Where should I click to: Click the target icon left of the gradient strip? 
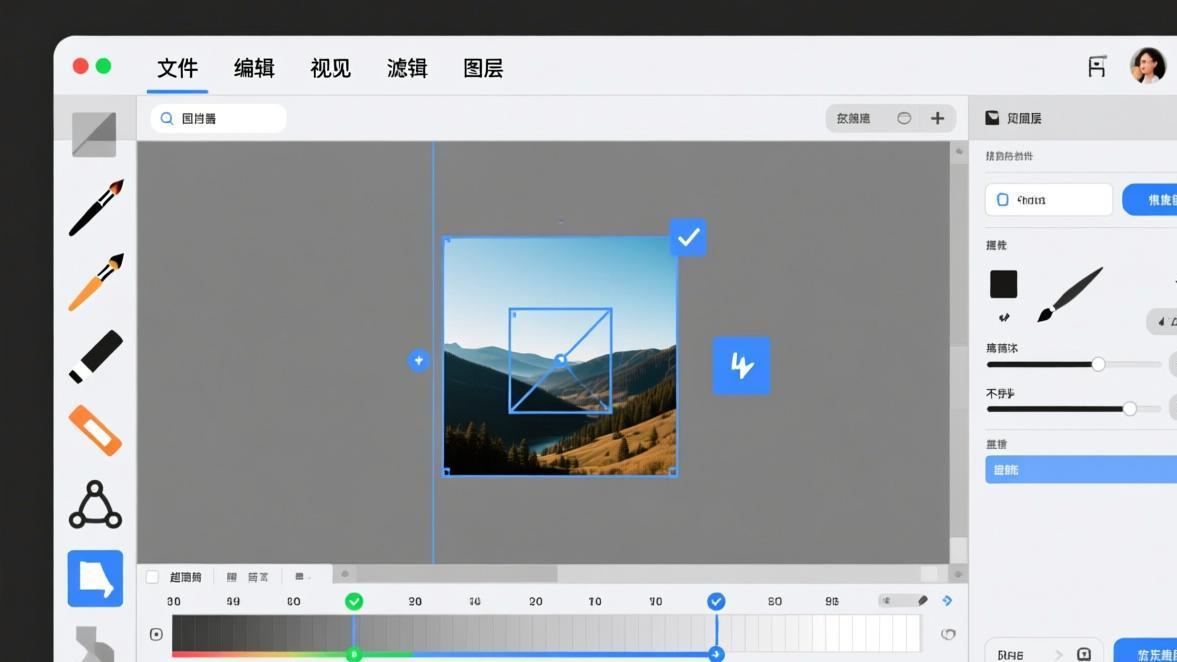(156, 634)
